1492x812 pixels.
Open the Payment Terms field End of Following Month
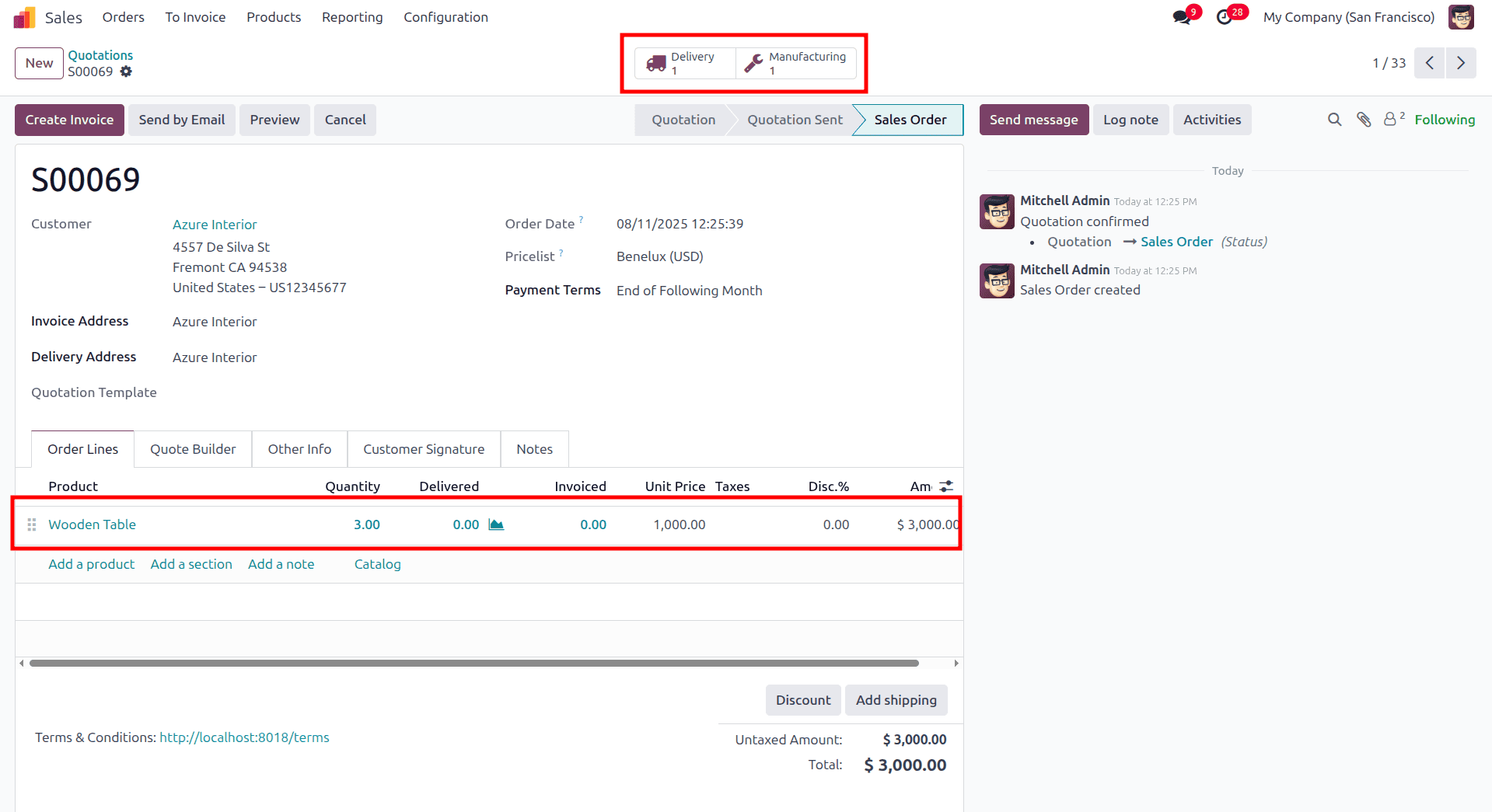point(689,291)
